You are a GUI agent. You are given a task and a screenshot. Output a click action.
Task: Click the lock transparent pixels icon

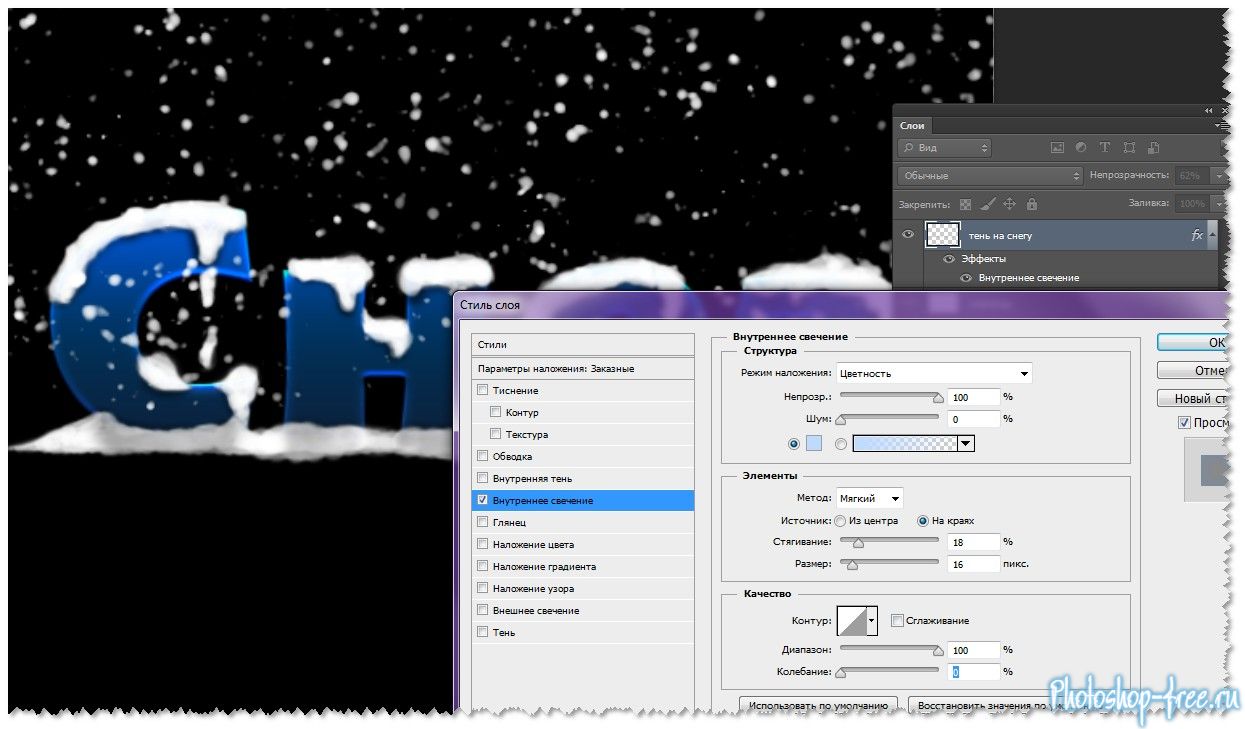point(965,204)
